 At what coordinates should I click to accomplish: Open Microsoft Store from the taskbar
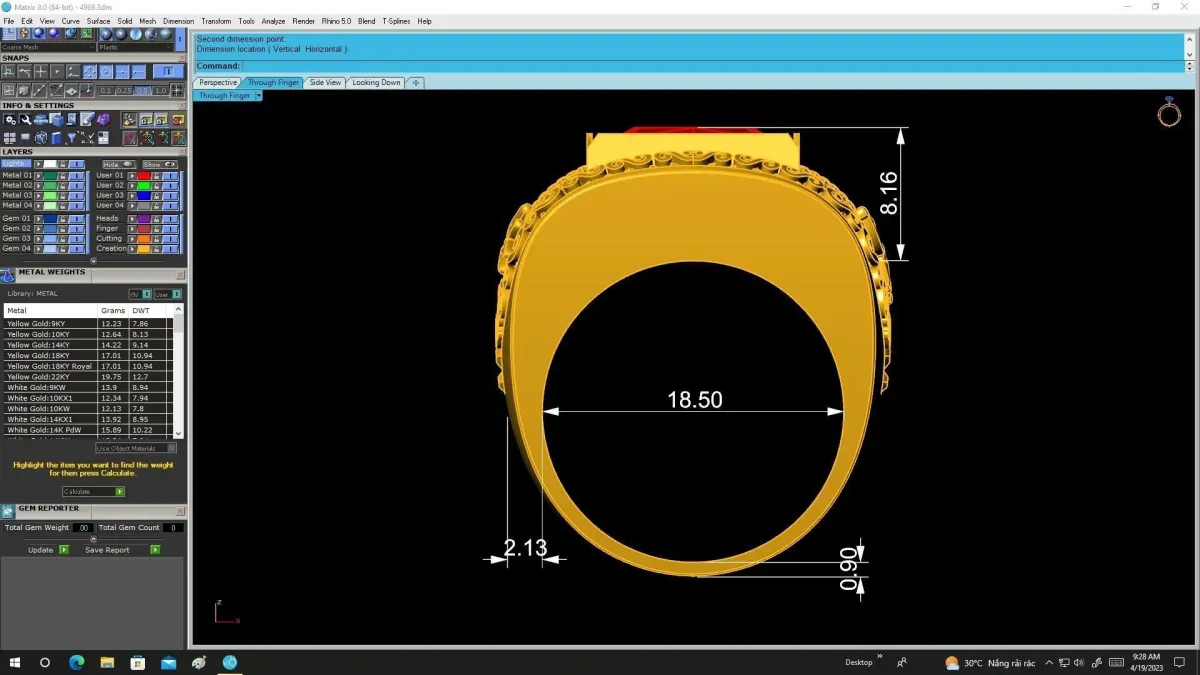(x=138, y=662)
